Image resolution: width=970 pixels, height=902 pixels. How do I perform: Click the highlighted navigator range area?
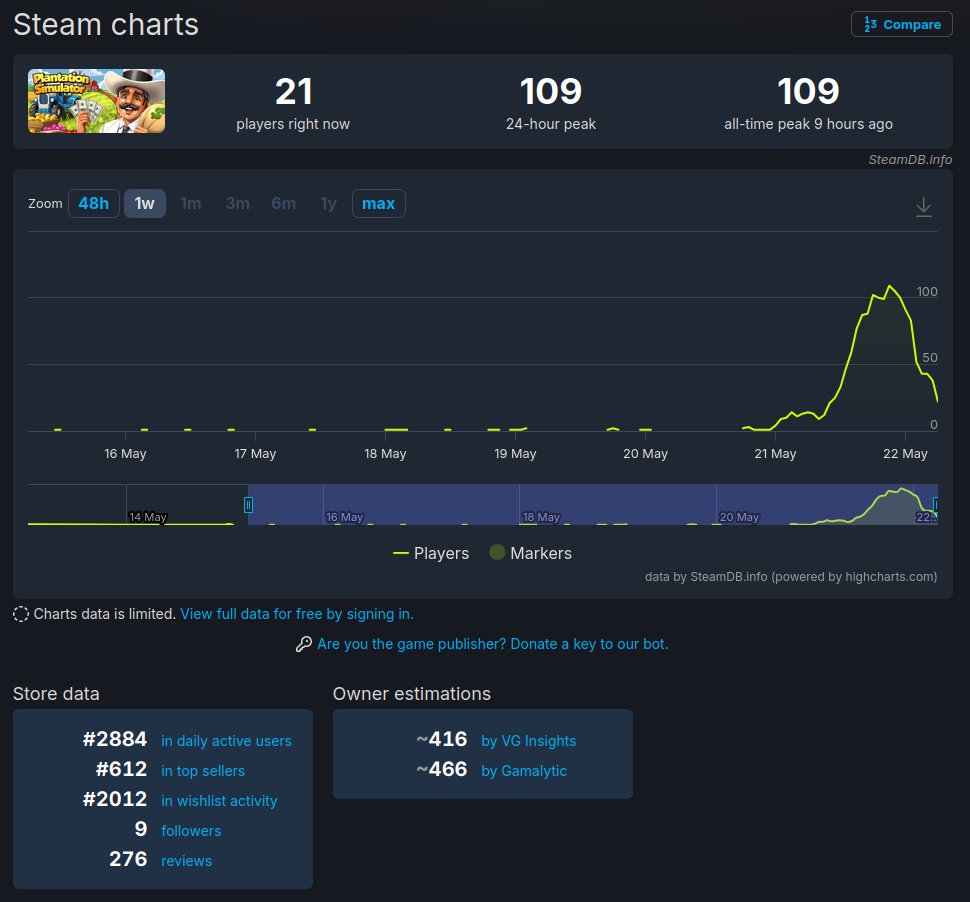click(x=592, y=505)
